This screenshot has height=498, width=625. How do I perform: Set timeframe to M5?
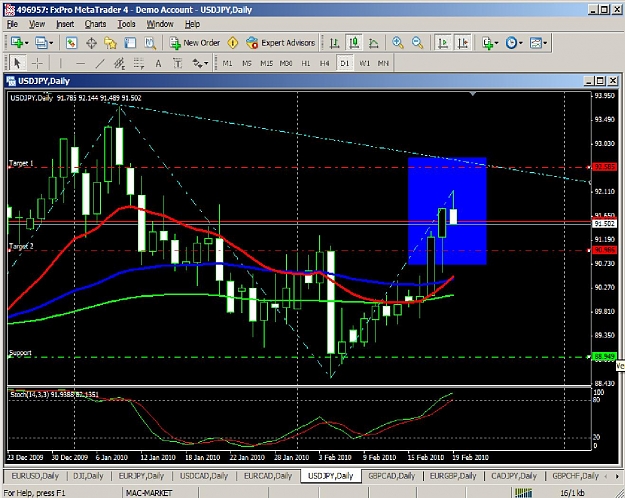pyautogui.click(x=247, y=63)
